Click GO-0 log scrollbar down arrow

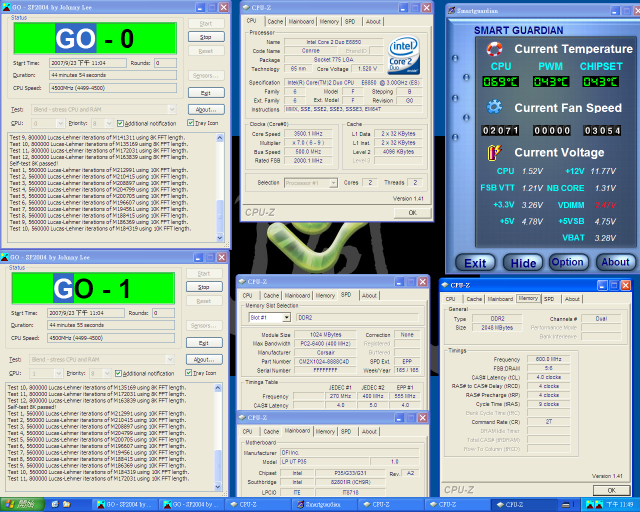click(x=220, y=237)
